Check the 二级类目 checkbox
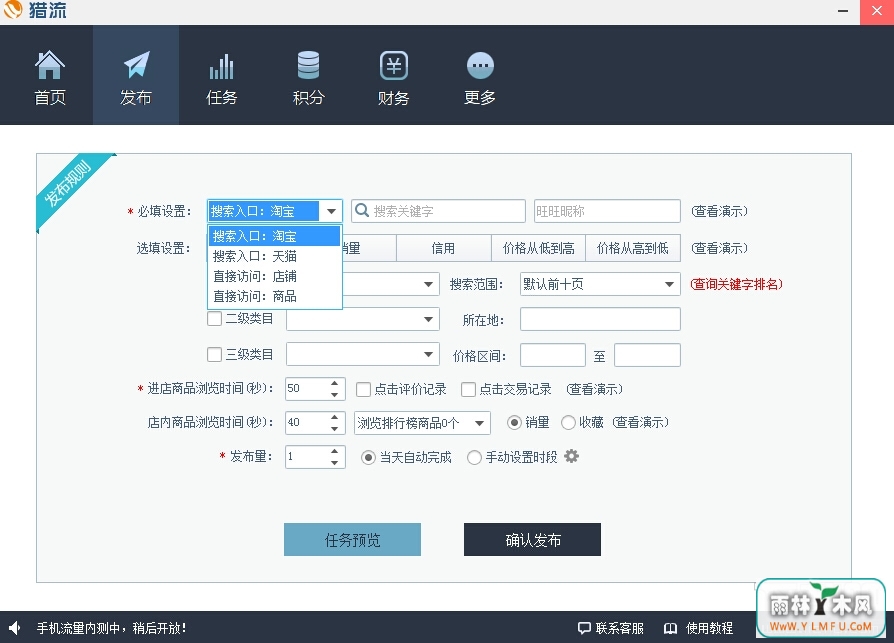Screen dimensions: 894x643 coord(214,318)
